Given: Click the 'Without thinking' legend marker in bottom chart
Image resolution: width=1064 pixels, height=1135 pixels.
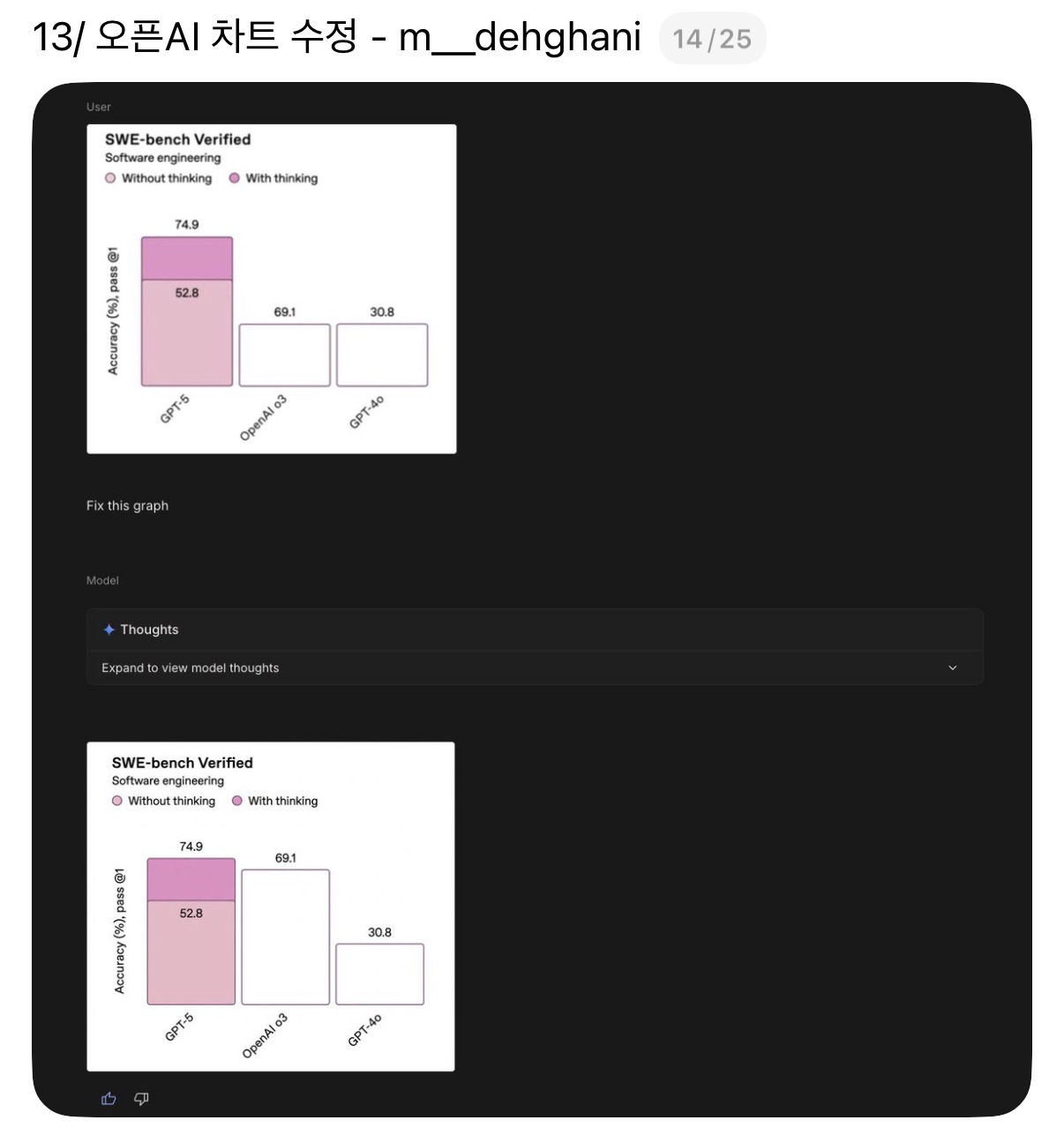Looking at the screenshot, I should pos(116,801).
